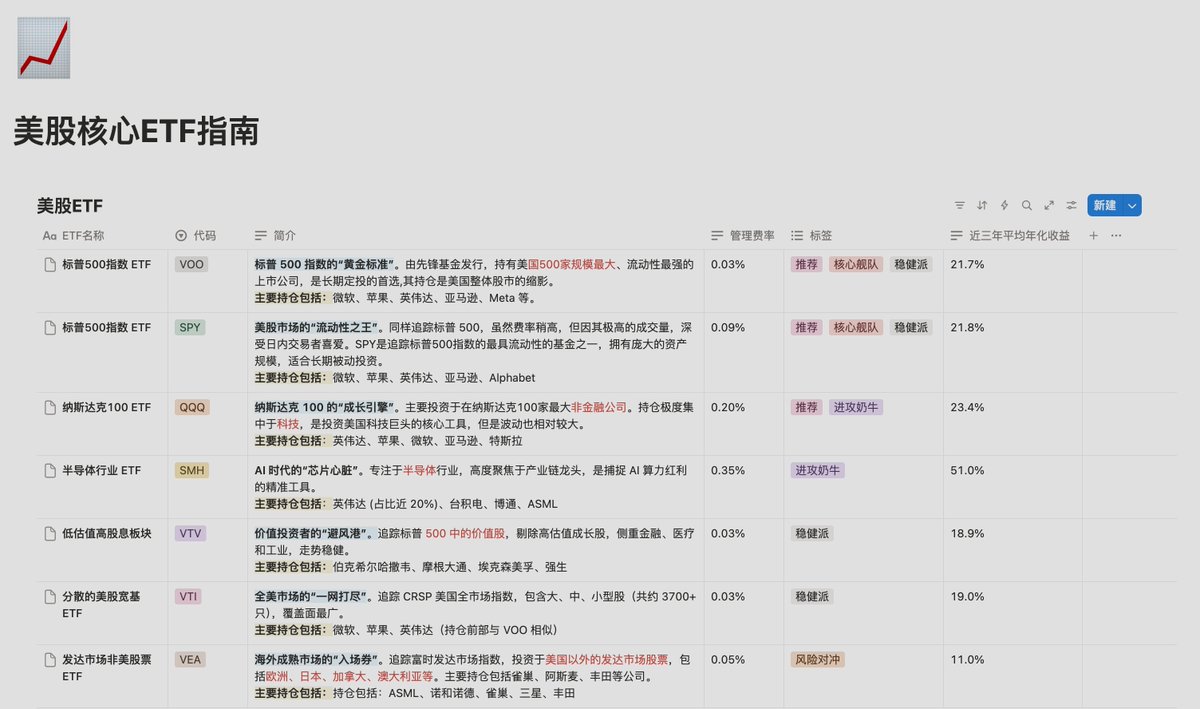The height and width of the screenshot is (709, 1200).
Task: Click page icon of 纳斯达克100 ETF row
Action: tap(50, 407)
